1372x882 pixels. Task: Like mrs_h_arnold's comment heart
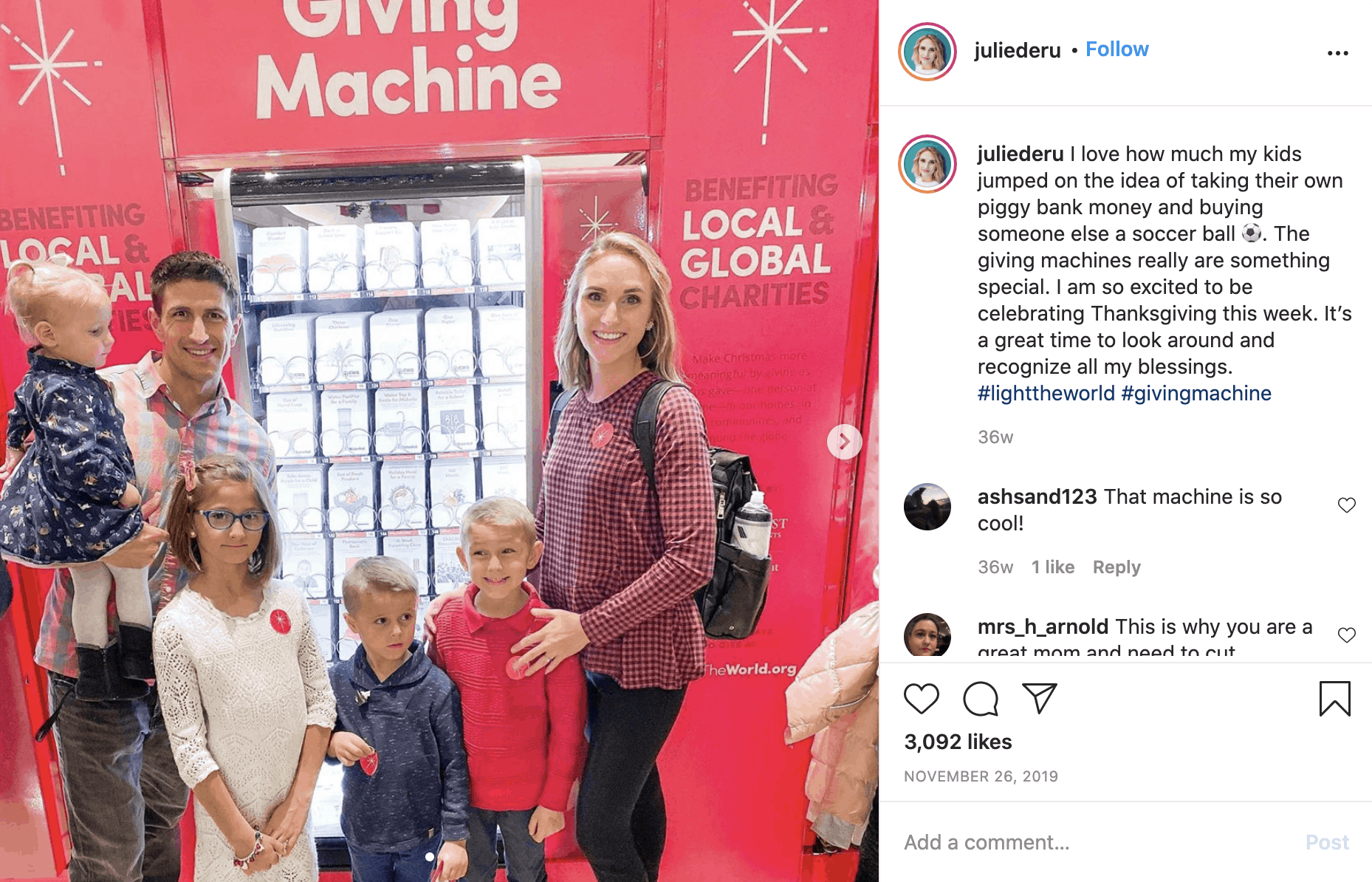(x=1347, y=635)
